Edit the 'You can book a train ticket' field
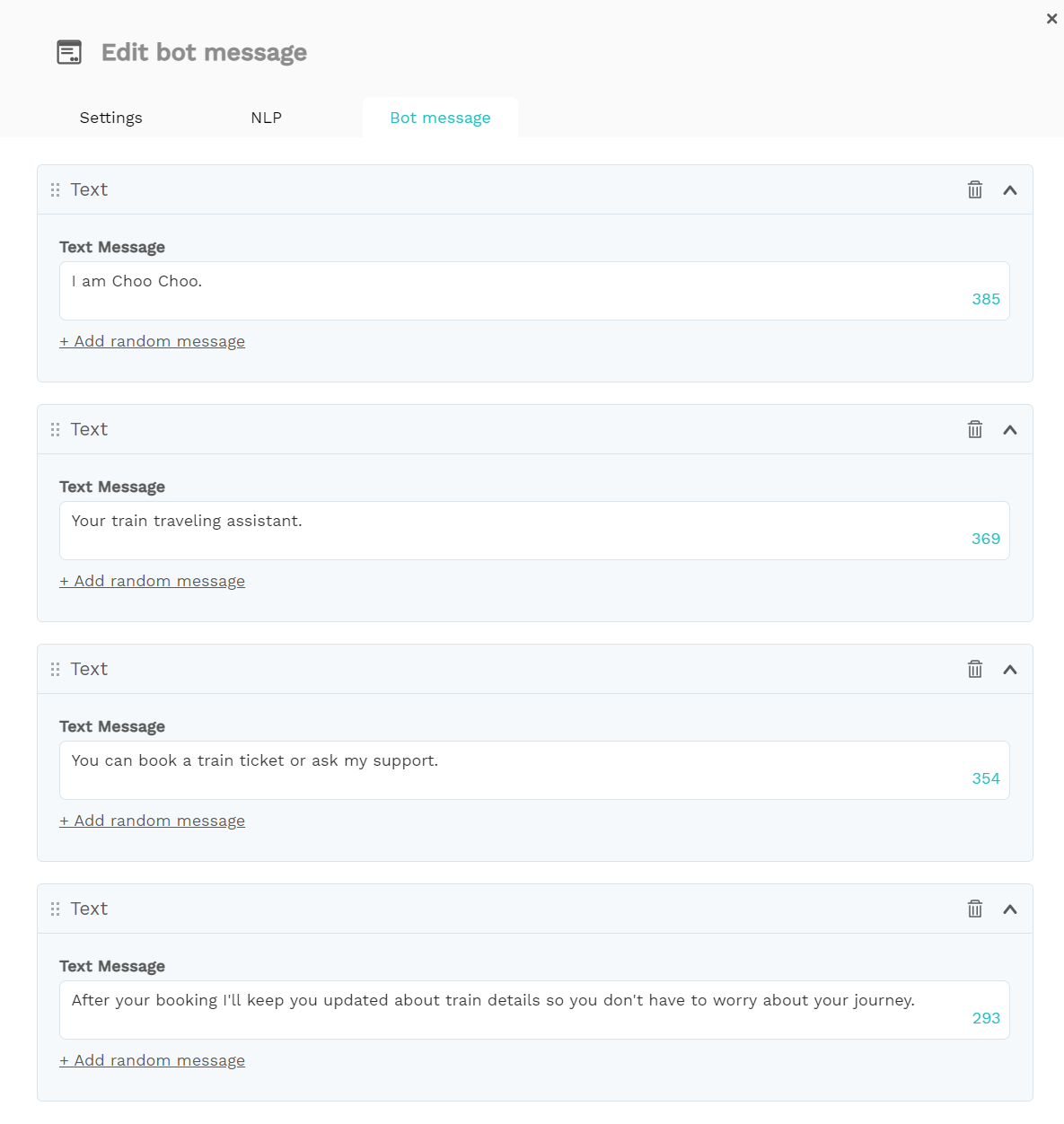1064x1124 pixels. tap(534, 770)
